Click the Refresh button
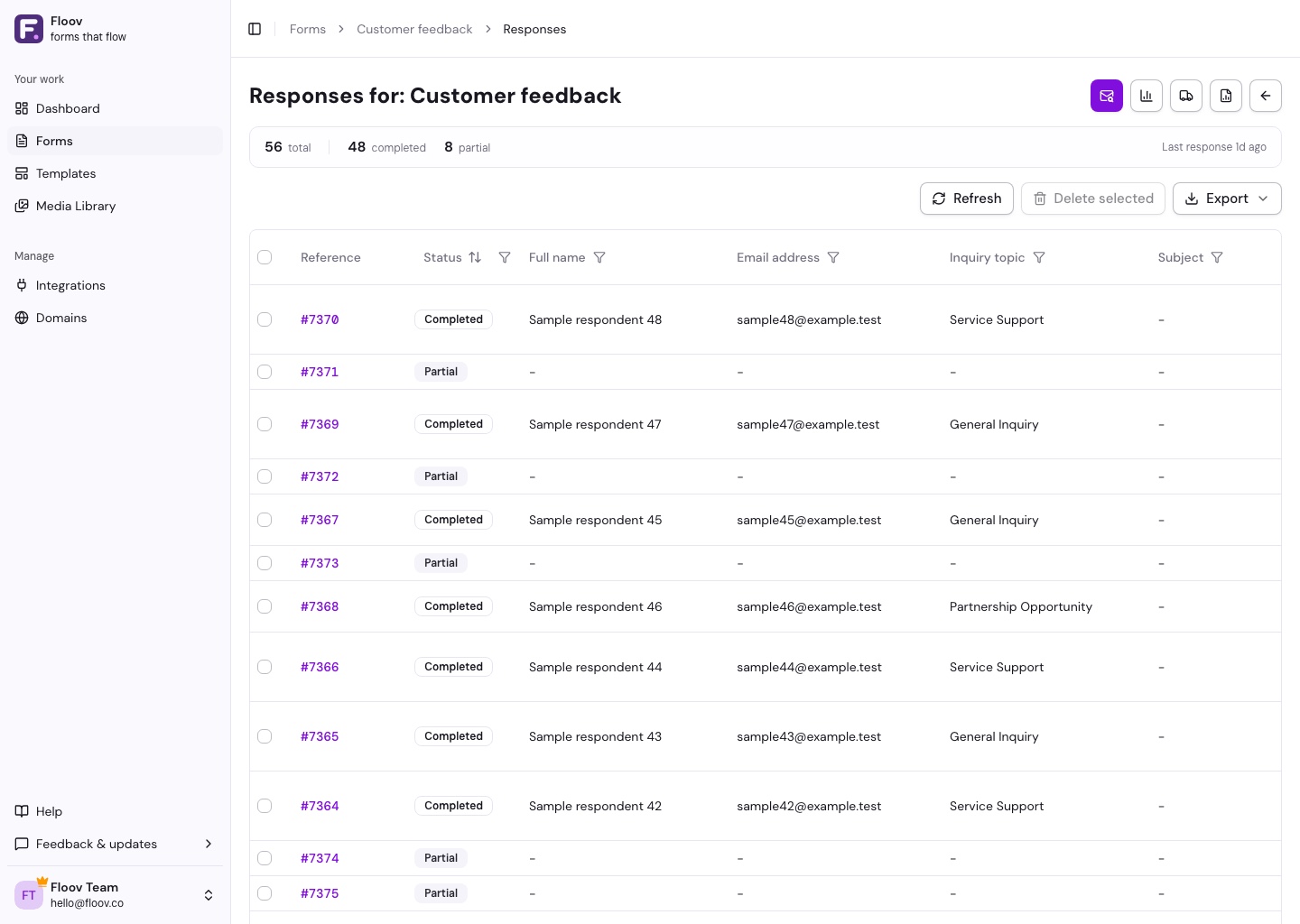 point(967,199)
